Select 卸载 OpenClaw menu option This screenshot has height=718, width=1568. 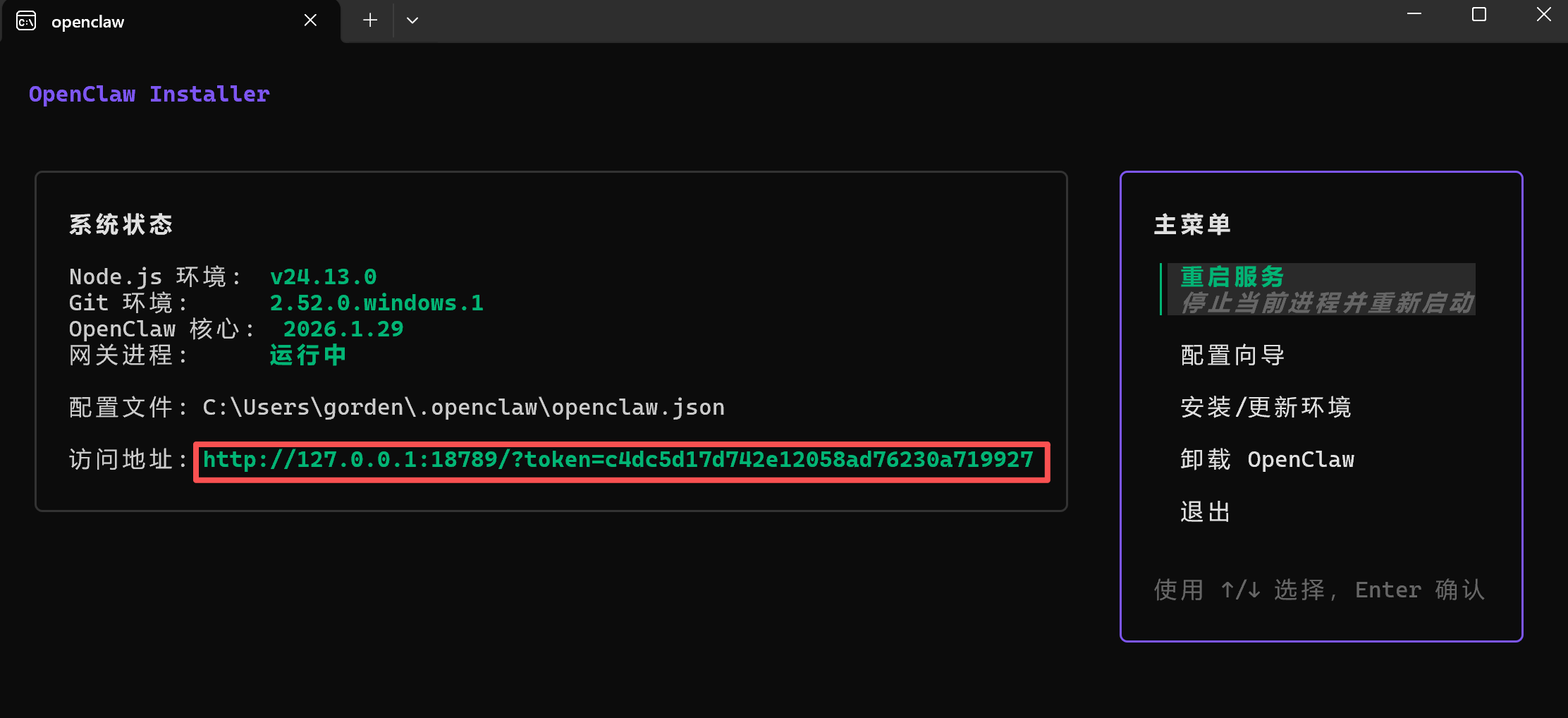pos(1267,460)
